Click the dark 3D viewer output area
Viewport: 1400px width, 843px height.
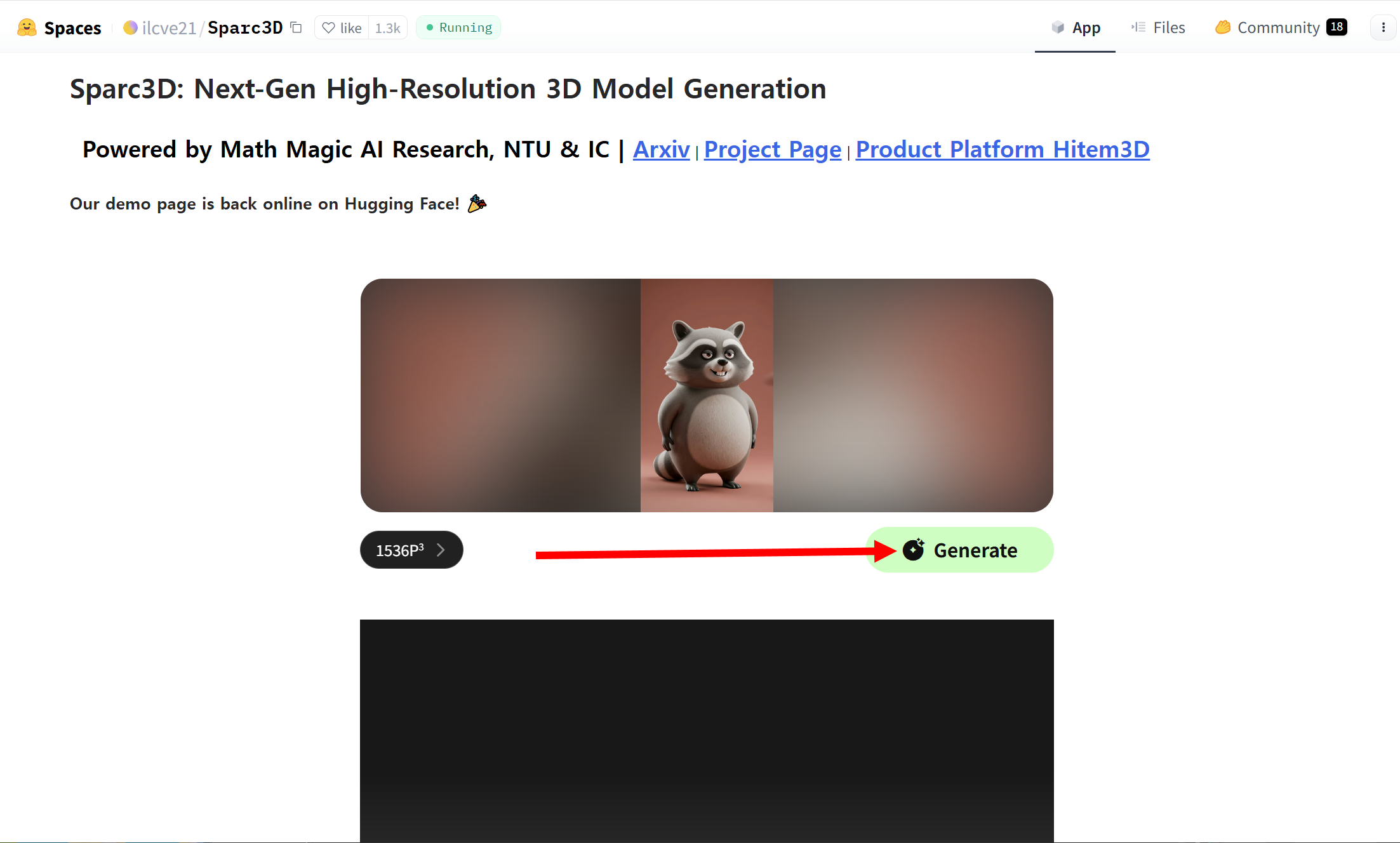tap(707, 730)
